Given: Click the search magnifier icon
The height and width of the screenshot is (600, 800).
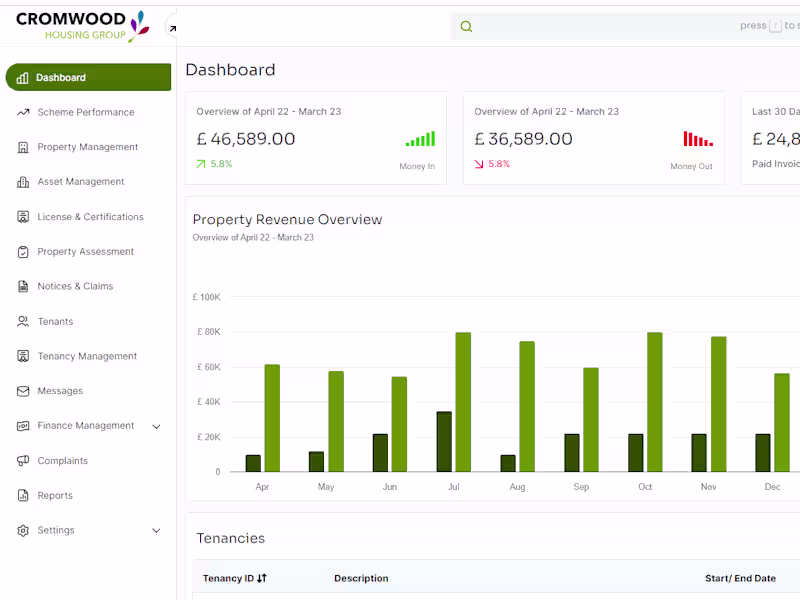Looking at the screenshot, I should [466, 27].
